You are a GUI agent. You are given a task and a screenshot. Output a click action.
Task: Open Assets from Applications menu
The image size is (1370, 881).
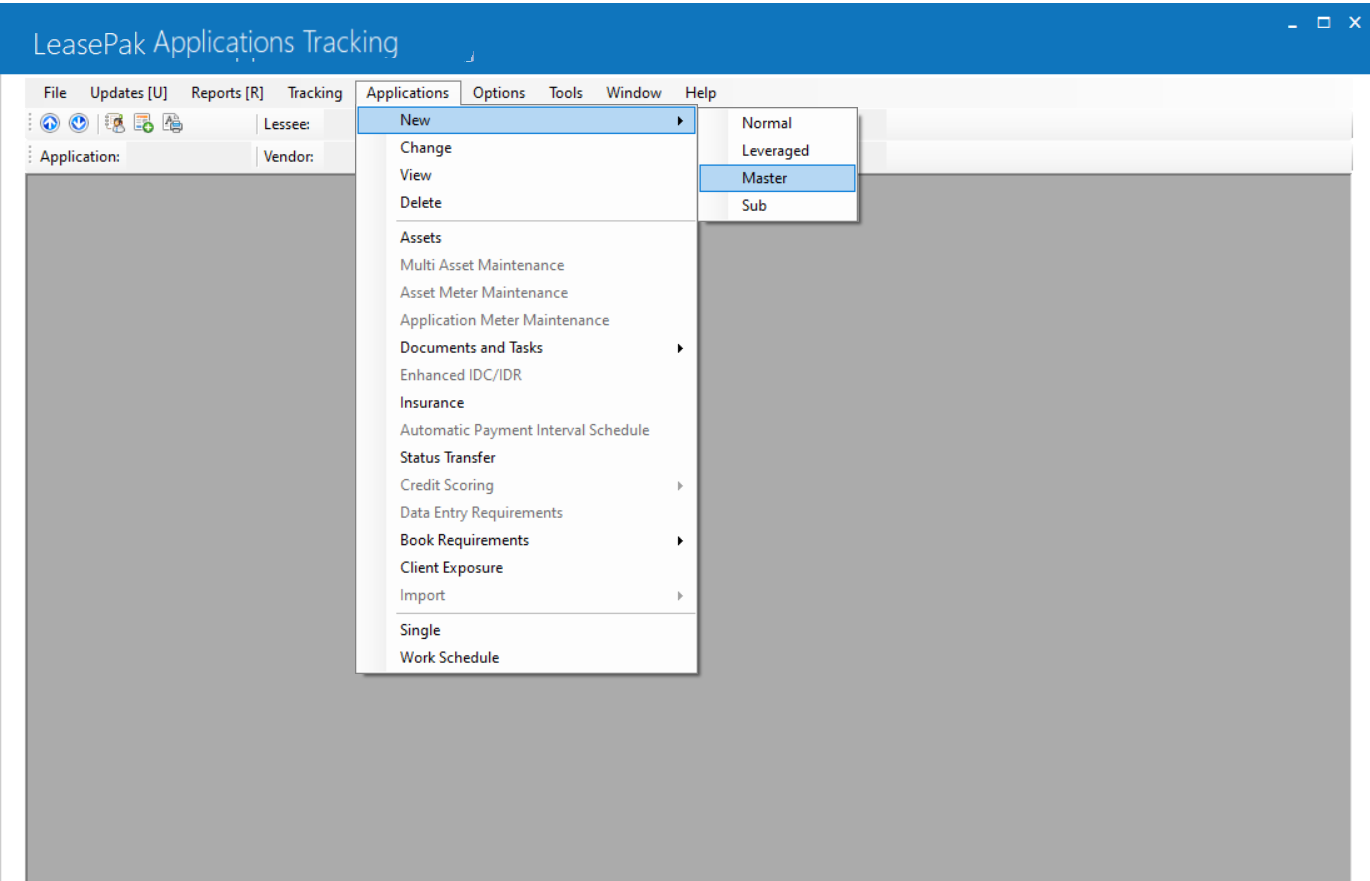click(527, 238)
